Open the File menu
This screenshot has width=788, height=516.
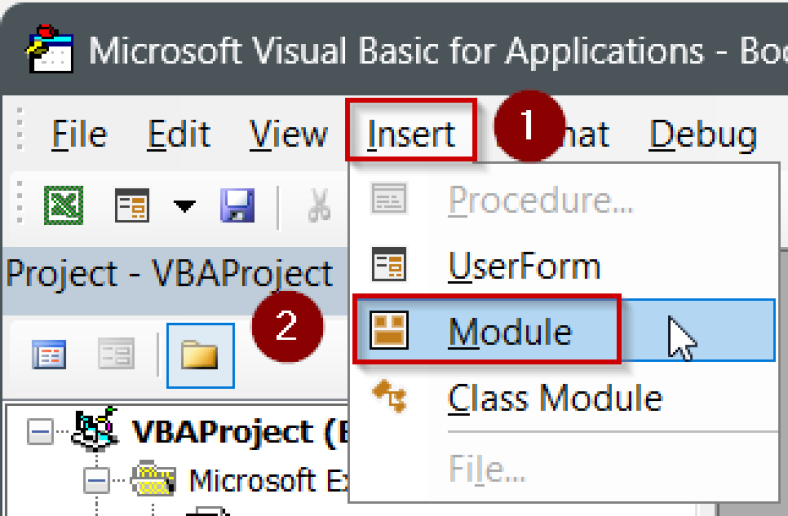(78, 134)
